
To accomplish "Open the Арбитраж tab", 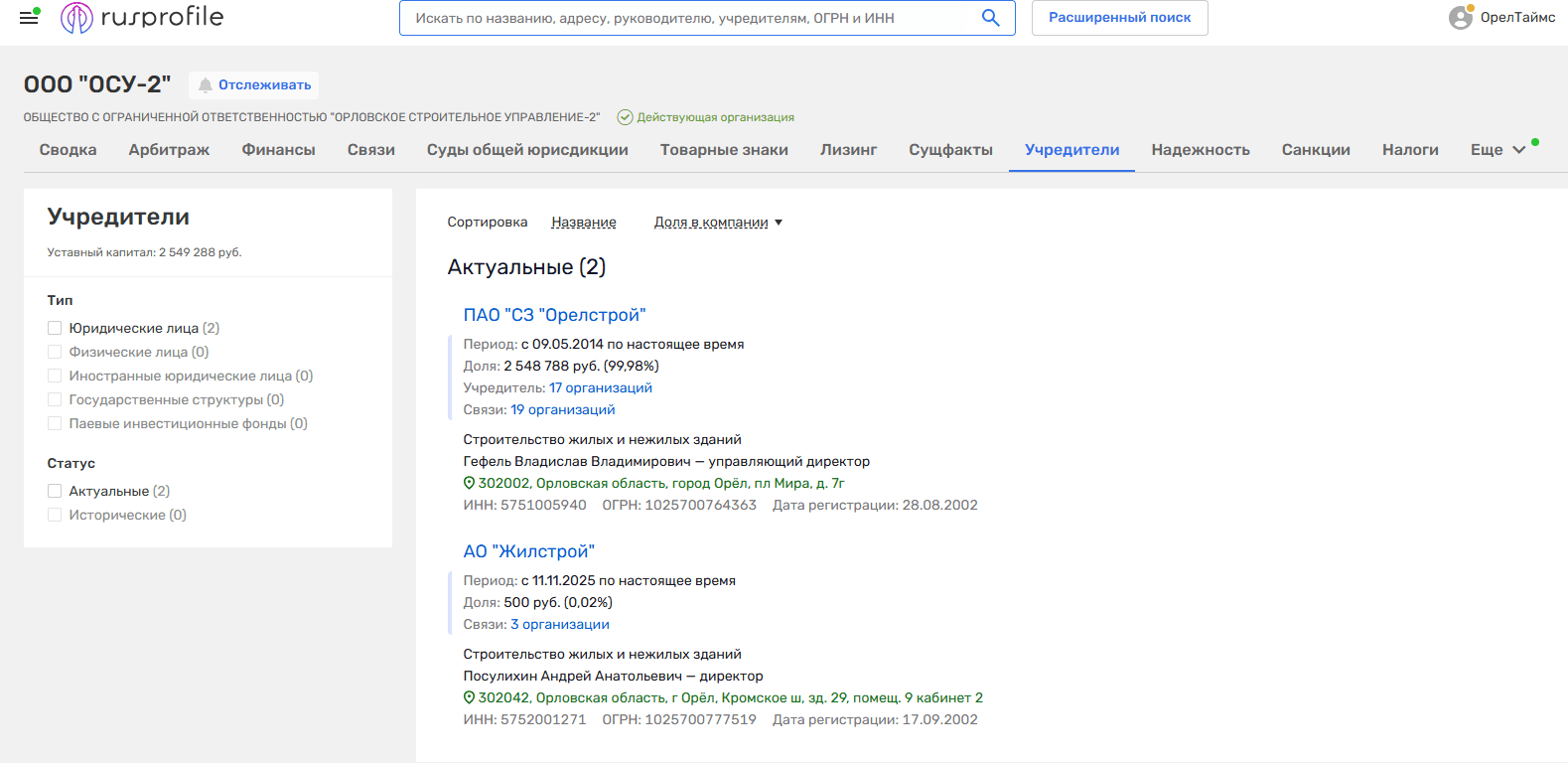I will click(169, 150).
